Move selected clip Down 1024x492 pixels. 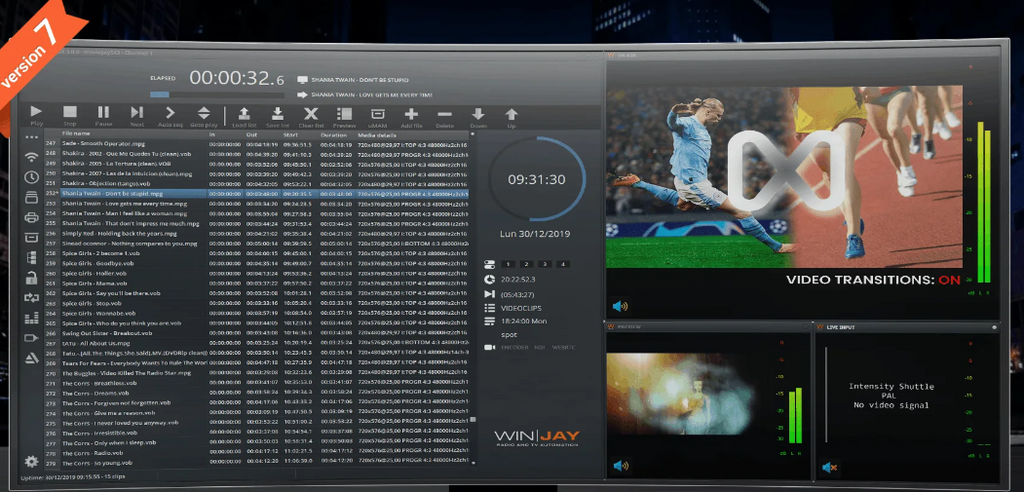point(478,116)
